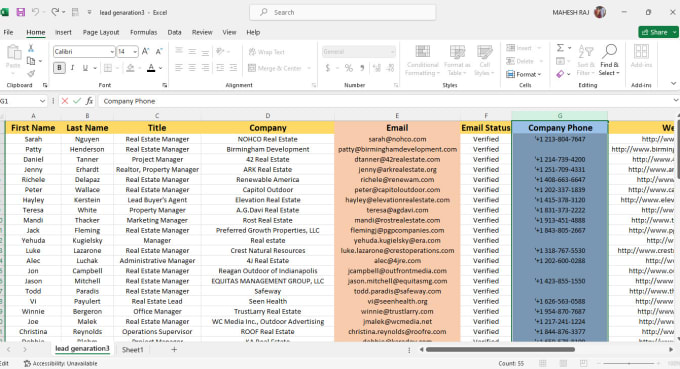This screenshot has width=680, height=369.
Task: Collapse the ribbon with the chevron
Action: tap(673, 83)
